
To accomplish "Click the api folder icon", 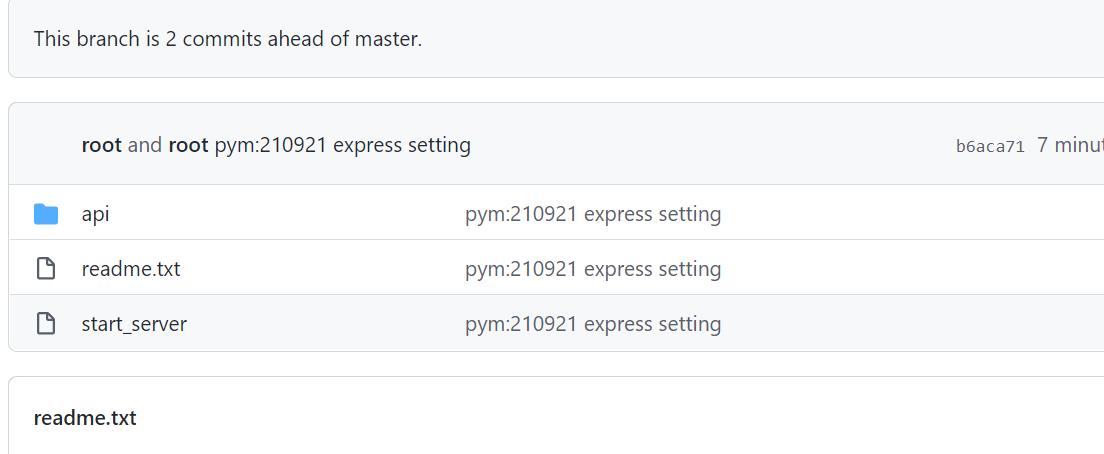I will point(46,214).
